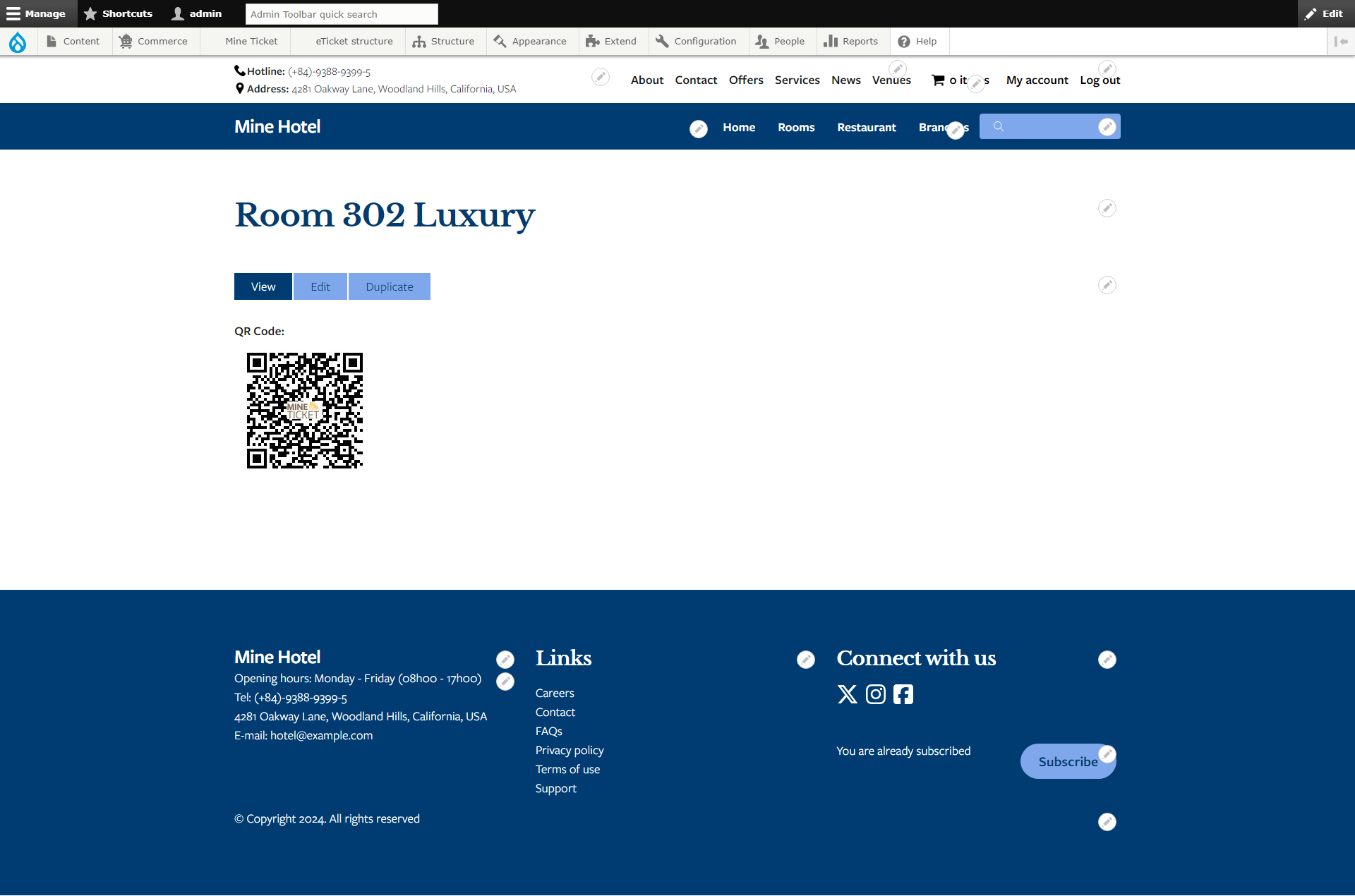Open the News link
The height and width of the screenshot is (896, 1355).
point(846,80)
